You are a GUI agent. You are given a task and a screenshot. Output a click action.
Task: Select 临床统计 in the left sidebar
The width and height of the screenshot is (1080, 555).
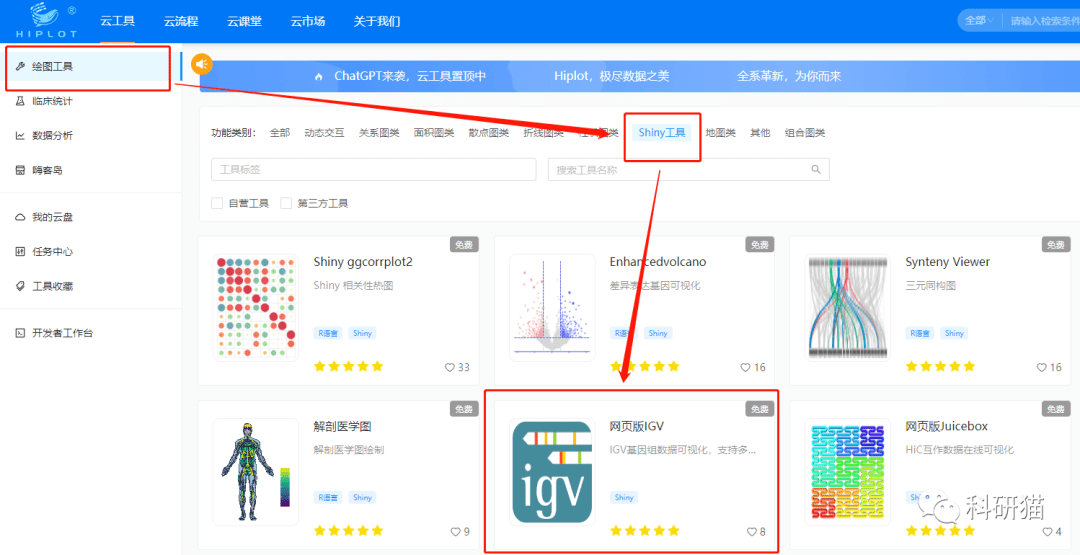coord(52,101)
